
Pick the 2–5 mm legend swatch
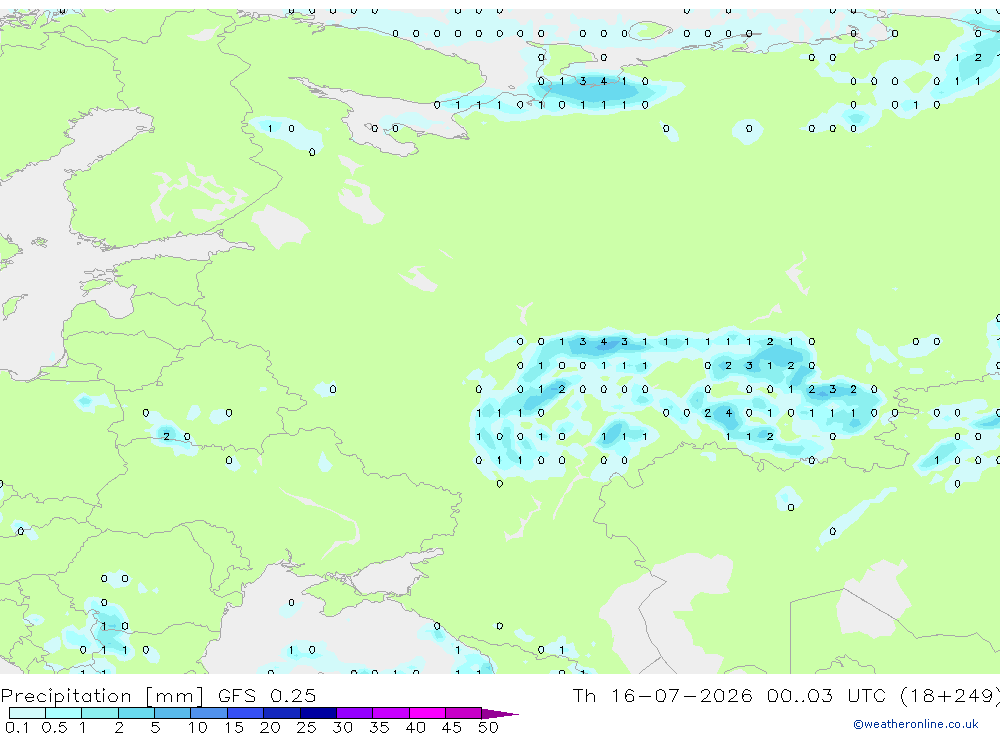click(x=136, y=713)
